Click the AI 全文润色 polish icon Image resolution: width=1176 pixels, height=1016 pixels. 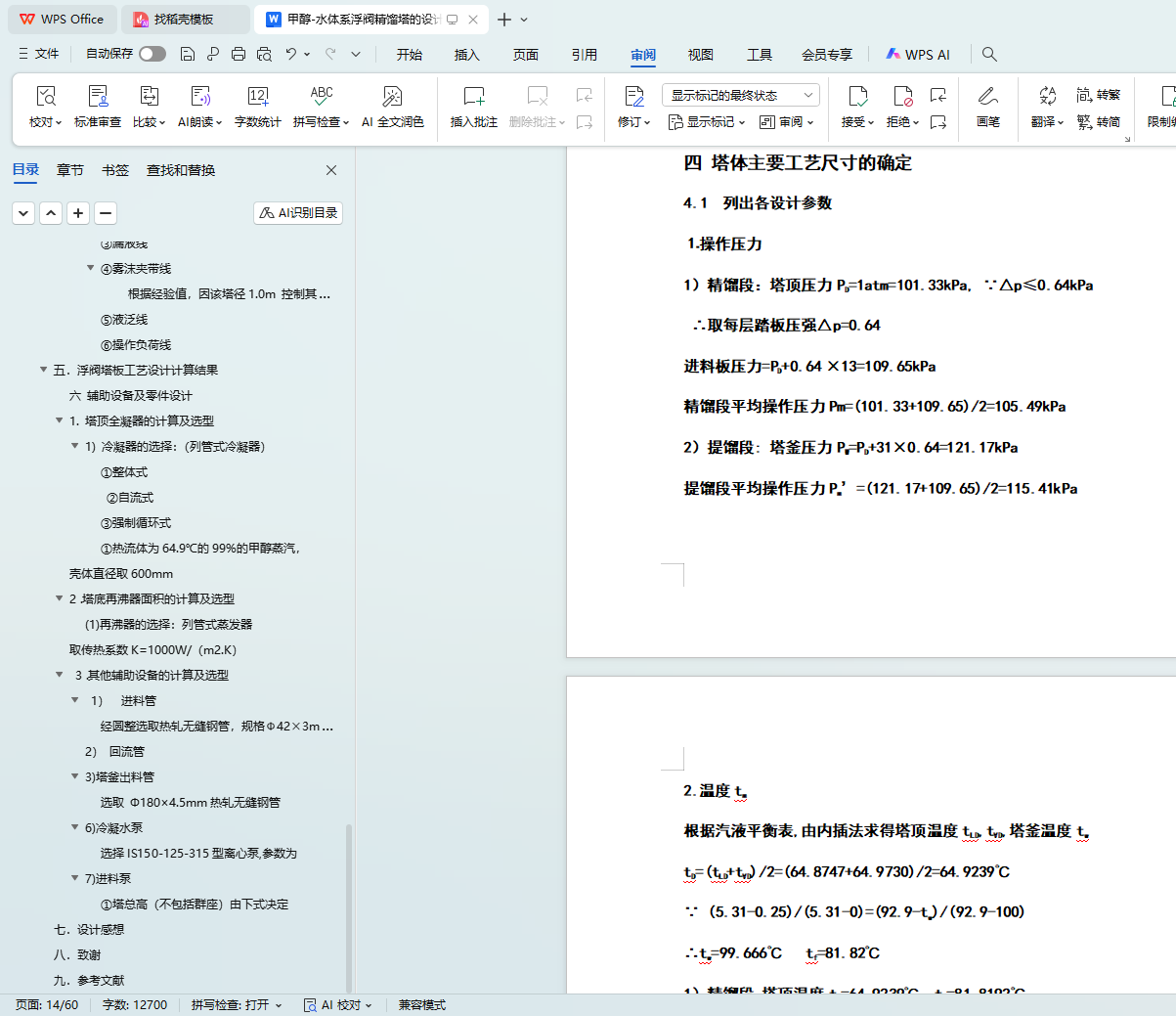392,97
